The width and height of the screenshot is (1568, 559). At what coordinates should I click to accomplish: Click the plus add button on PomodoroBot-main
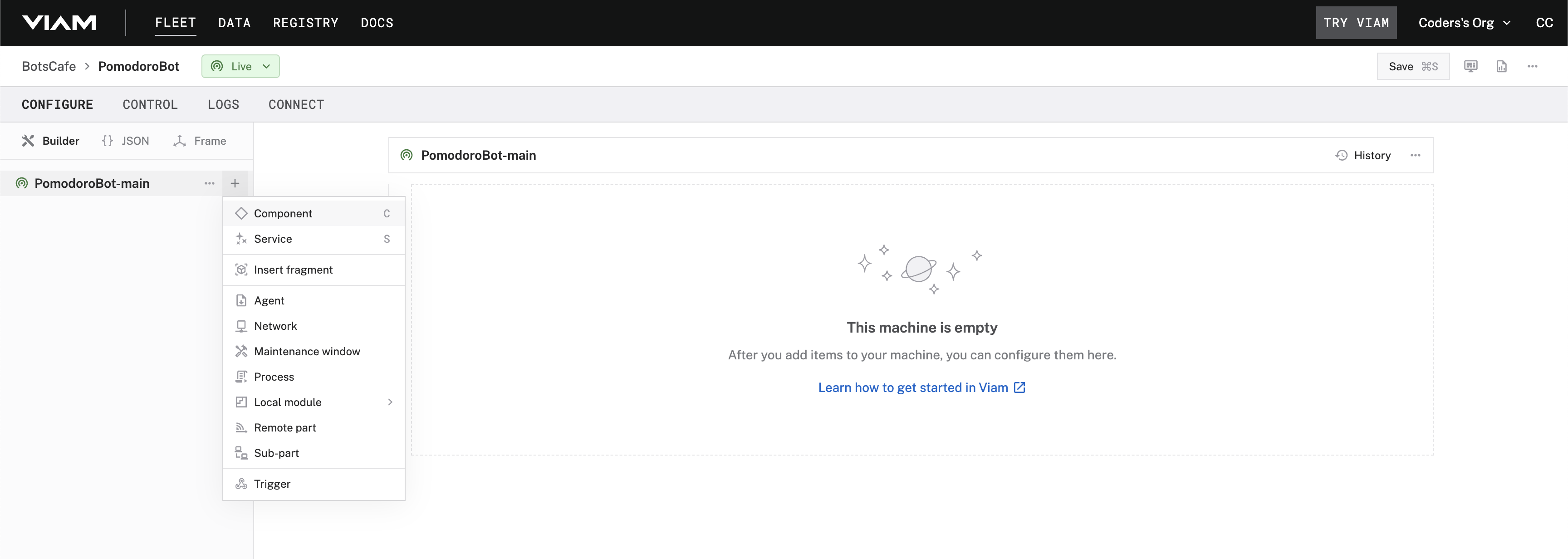pos(235,182)
